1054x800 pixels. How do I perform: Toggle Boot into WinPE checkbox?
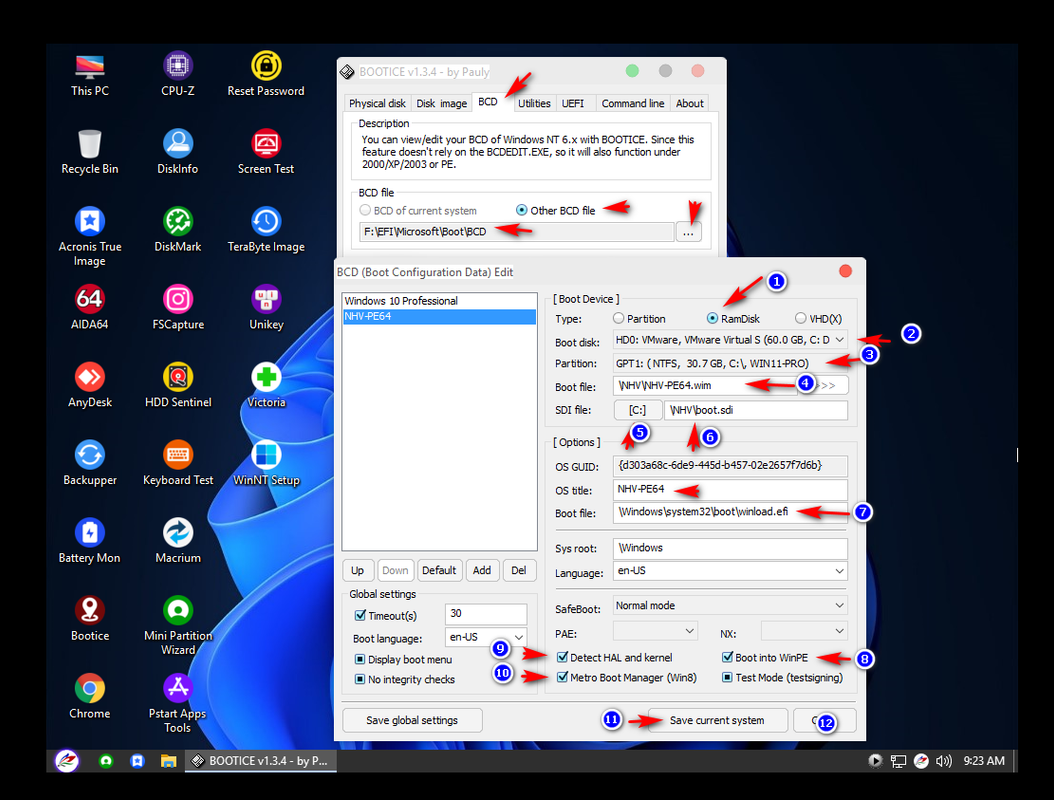[x=727, y=657]
